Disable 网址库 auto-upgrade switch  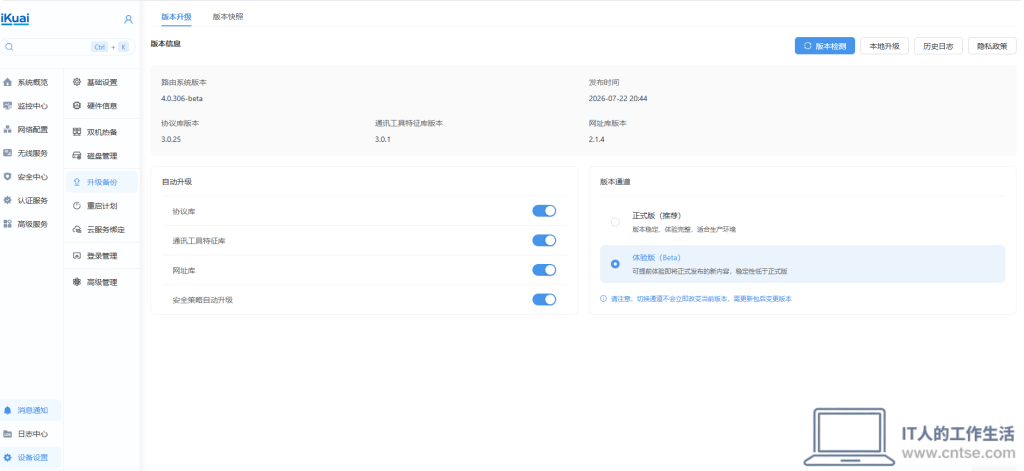pos(544,270)
